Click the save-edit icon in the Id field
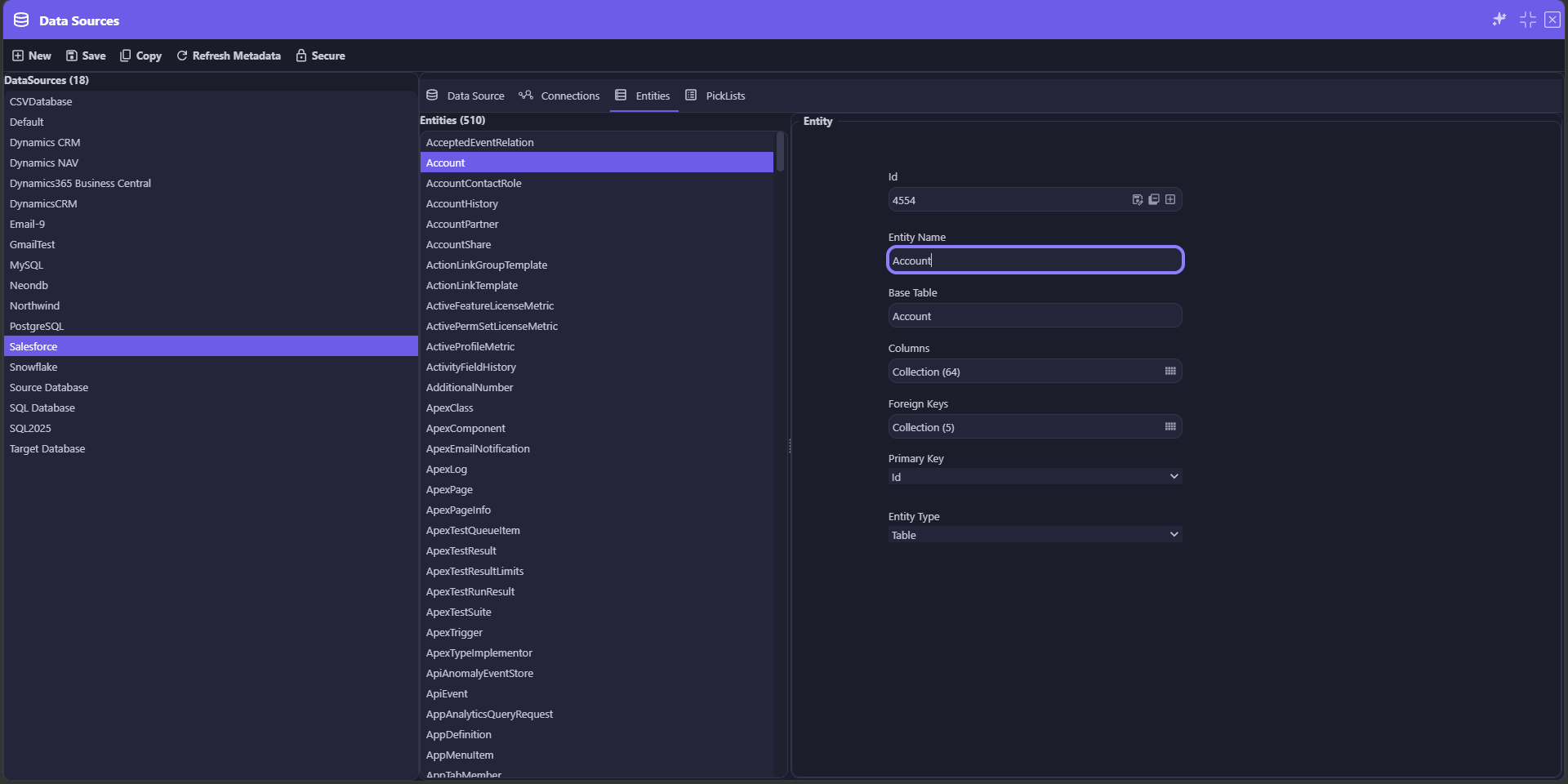This screenshot has height=784, width=1568. tap(1137, 199)
